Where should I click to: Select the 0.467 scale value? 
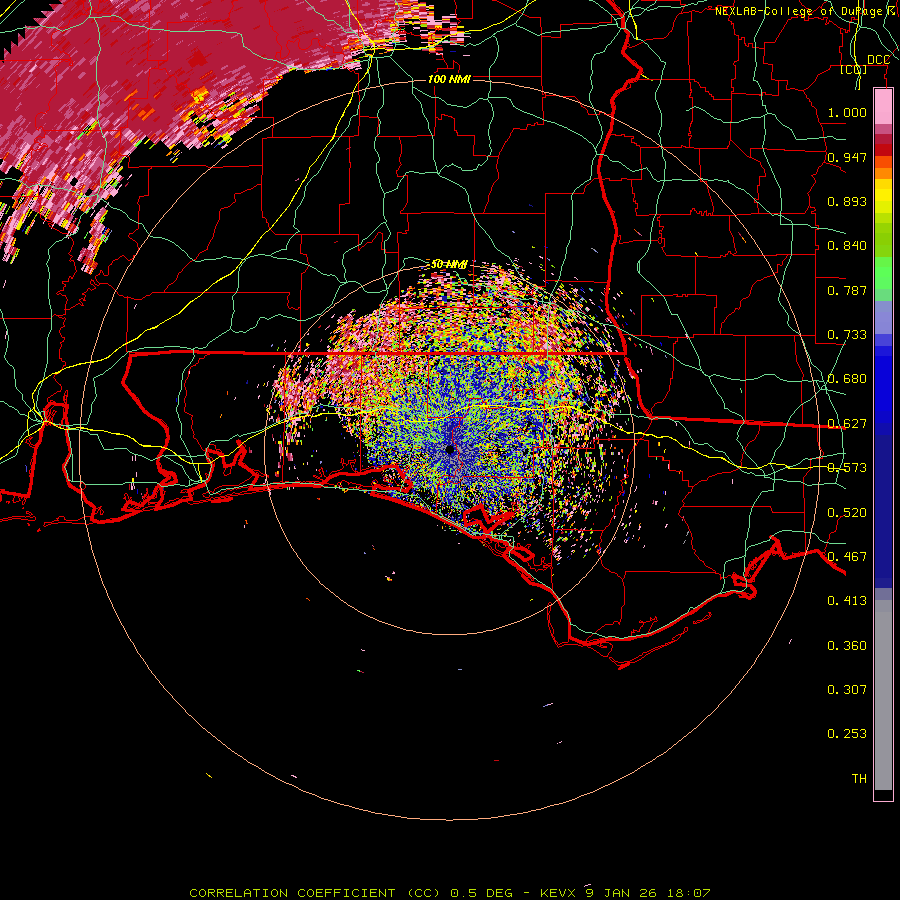[x=847, y=557]
